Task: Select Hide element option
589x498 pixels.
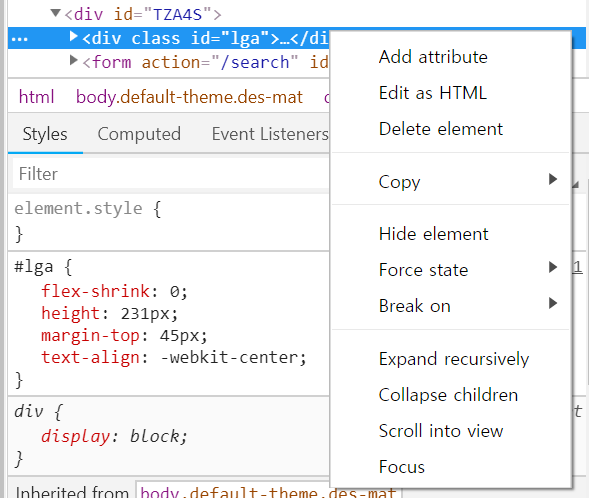Action: click(433, 234)
